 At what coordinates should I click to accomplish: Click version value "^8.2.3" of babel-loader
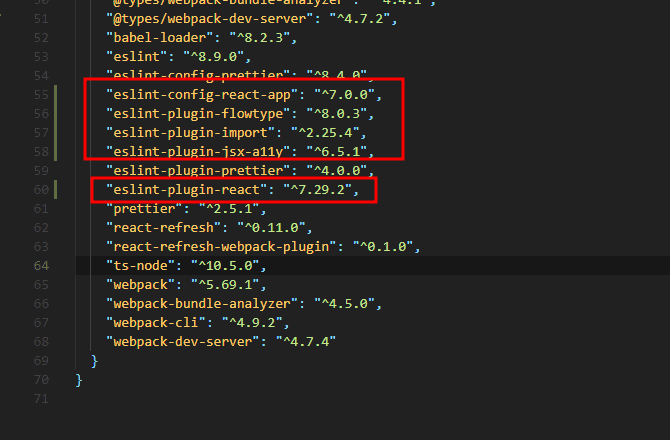pyautogui.click(x=259, y=38)
